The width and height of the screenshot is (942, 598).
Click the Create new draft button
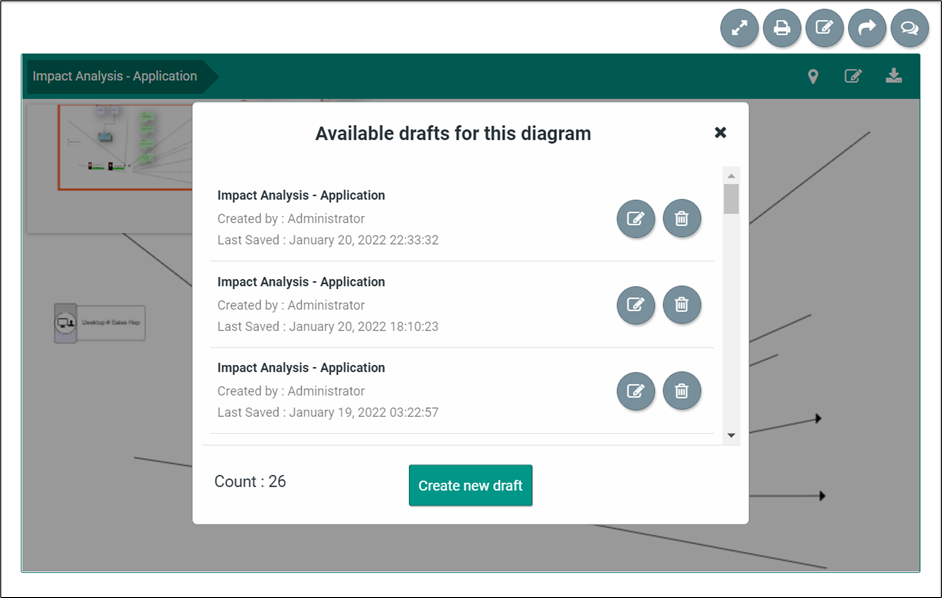pos(470,485)
